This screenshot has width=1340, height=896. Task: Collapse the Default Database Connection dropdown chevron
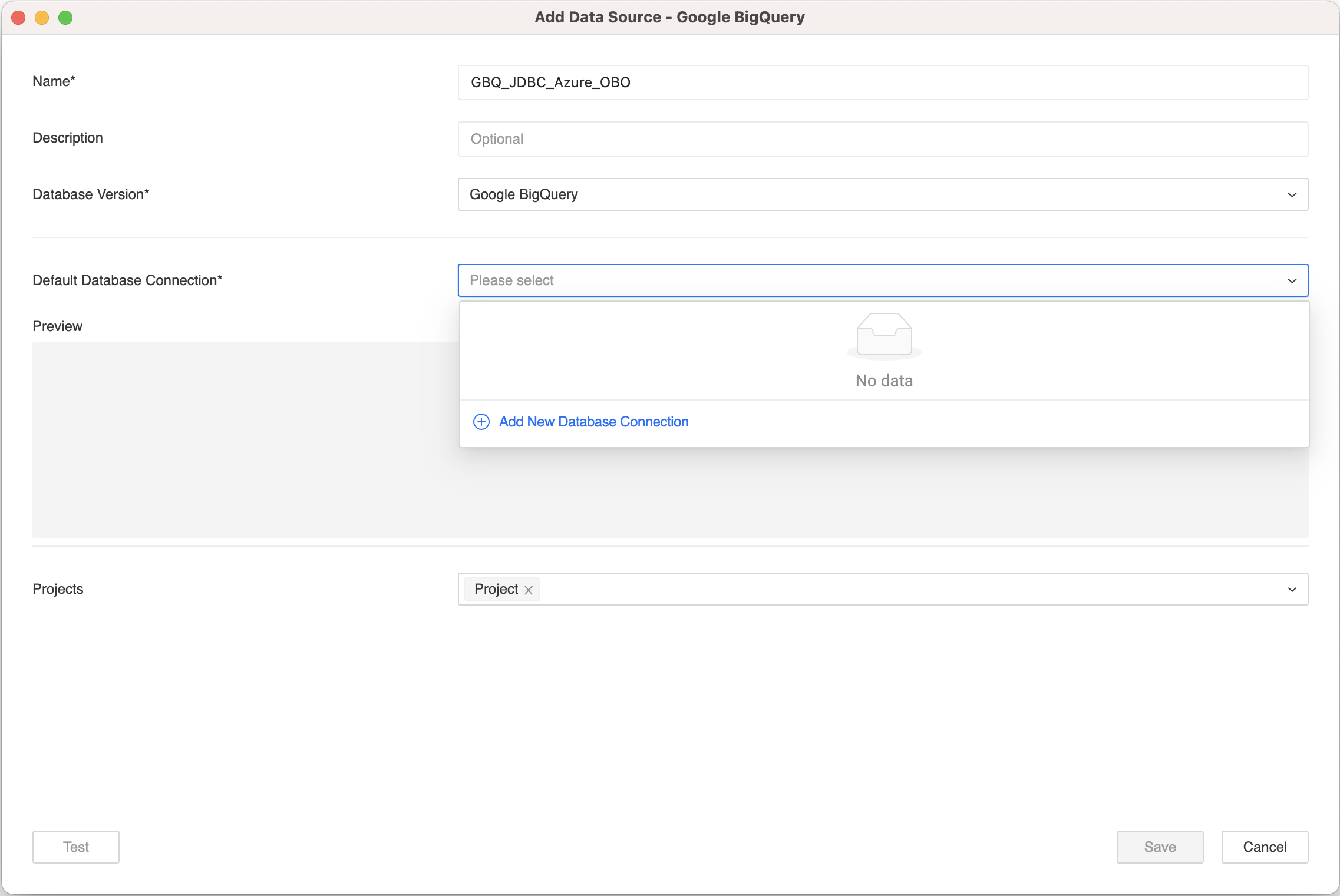[x=1292, y=281]
